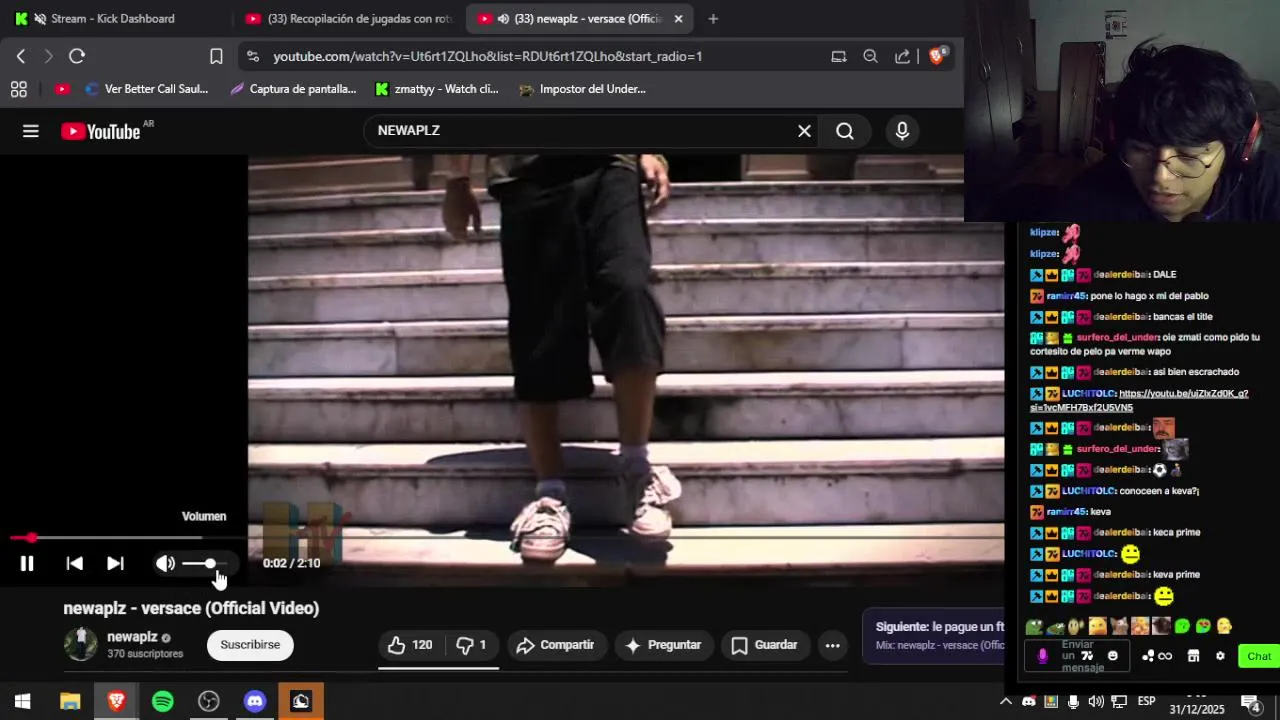
Task: Mute the video using speaker icon
Action: 165,563
